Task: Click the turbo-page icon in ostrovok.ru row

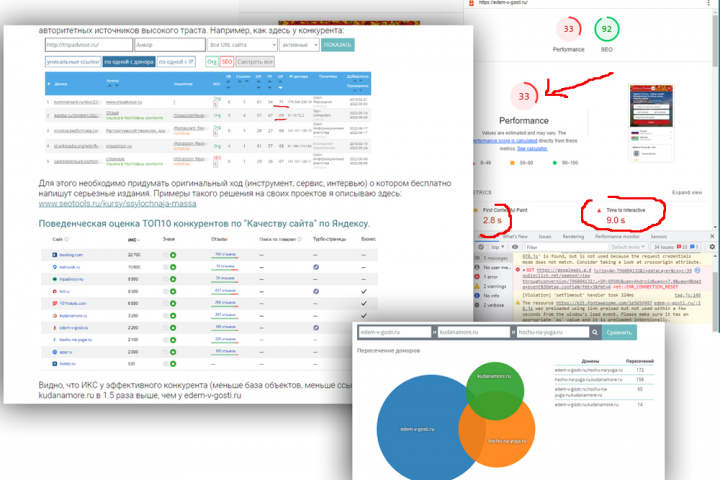Action: click(316, 267)
